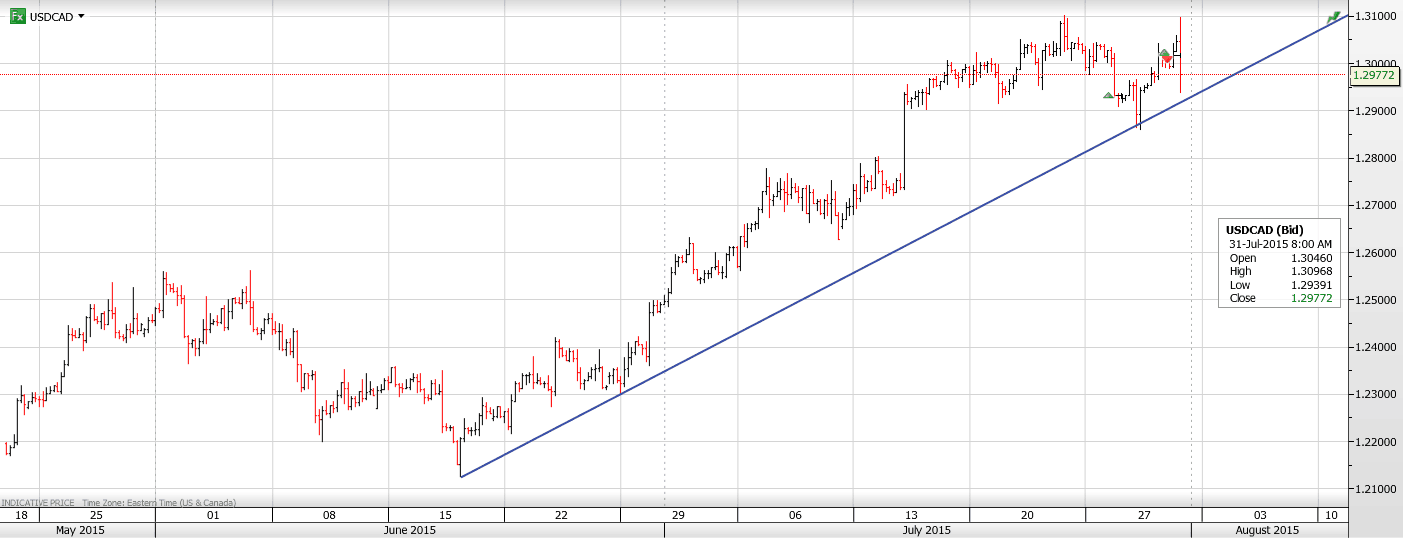Image resolution: width=1403 pixels, height=538 pixels.
Task: Click the USDCAD (Bid) data box title
Action: pos(1264,230)
